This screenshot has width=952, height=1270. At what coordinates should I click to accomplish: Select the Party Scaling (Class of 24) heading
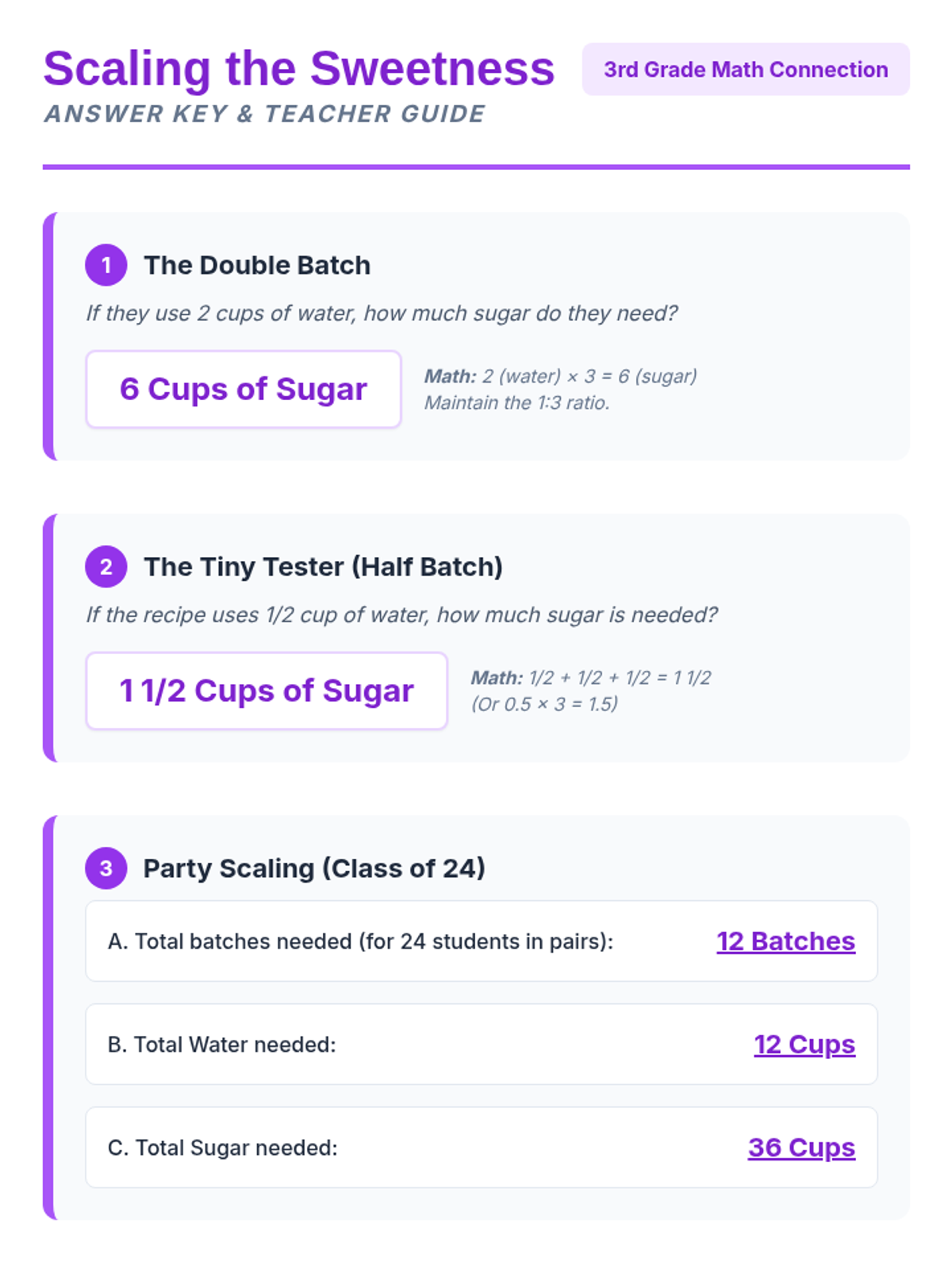[314, 868]
